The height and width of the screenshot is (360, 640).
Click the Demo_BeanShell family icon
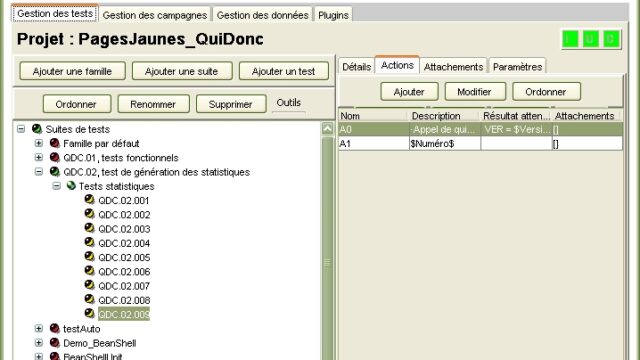tap(55, 343)
